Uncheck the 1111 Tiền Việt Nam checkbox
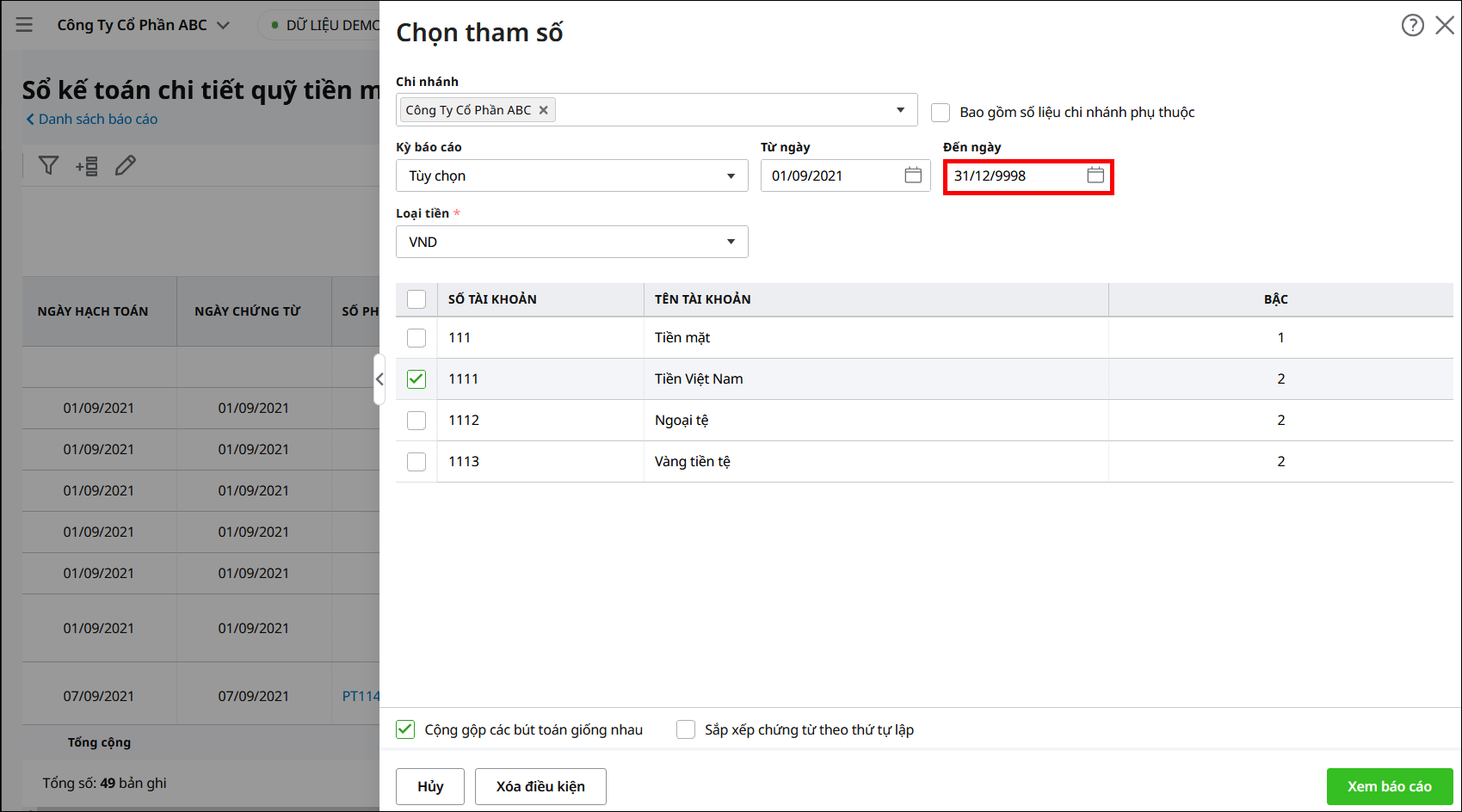Image resolution: width=1462 pixels, height=812 pixels. pos(416,379)
